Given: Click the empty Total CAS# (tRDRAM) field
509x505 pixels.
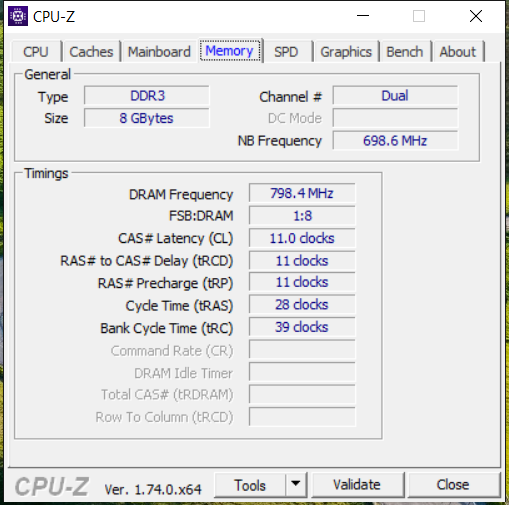Looking at the screenshot, I should pyautogui.click(x=302, y=394).
